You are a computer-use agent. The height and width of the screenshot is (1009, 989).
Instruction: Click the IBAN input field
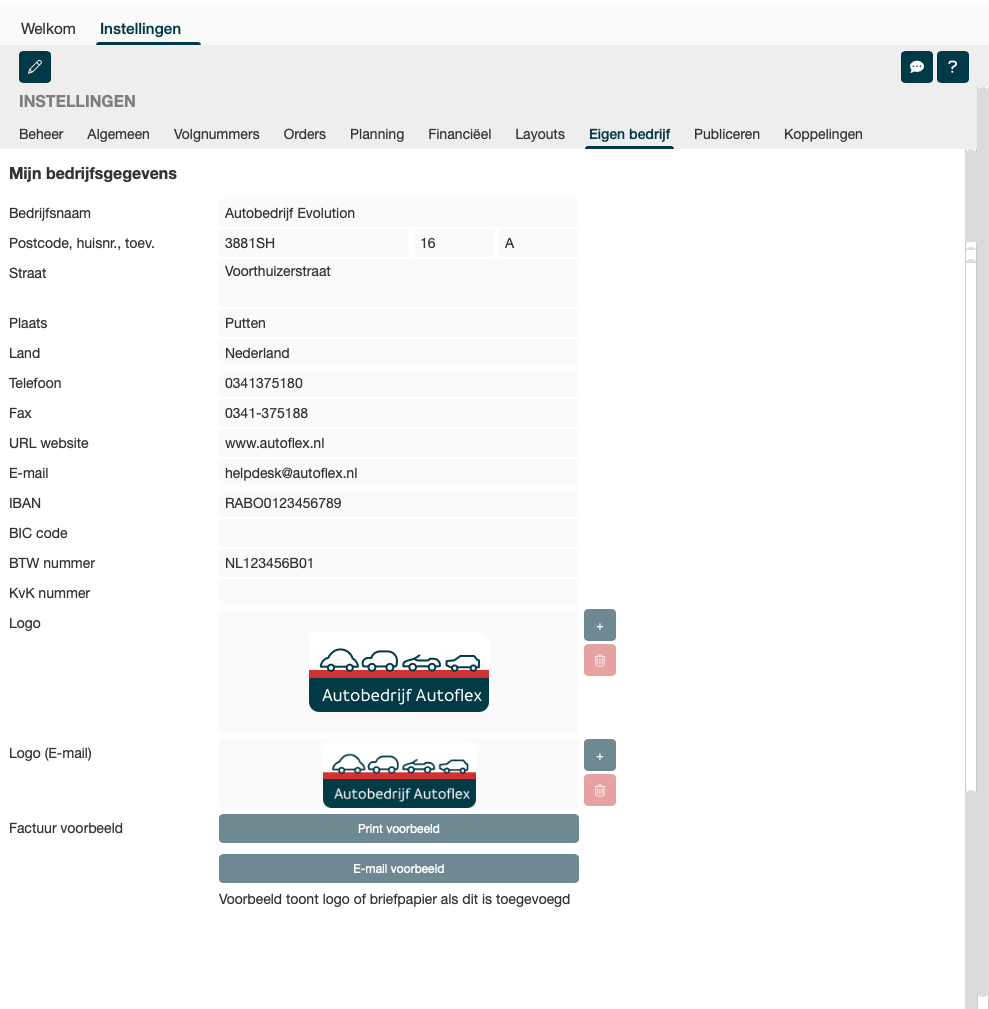point(398,503)
